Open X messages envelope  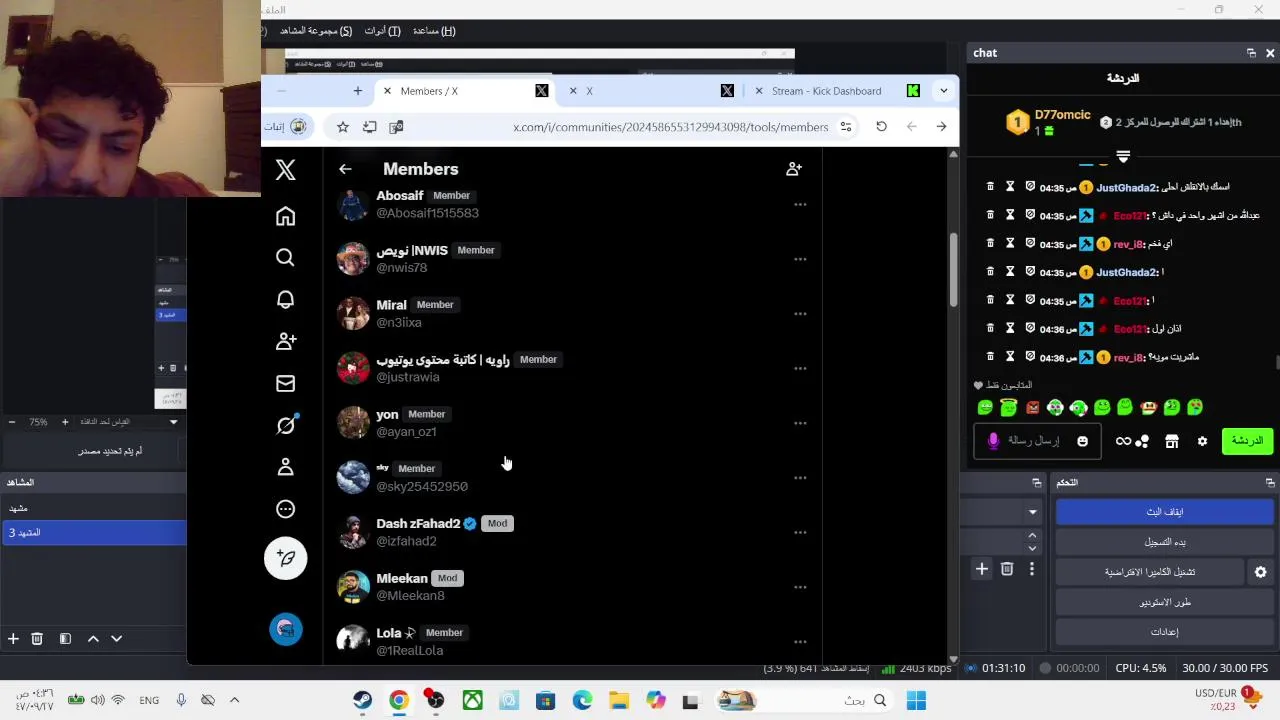coord(286,383)
